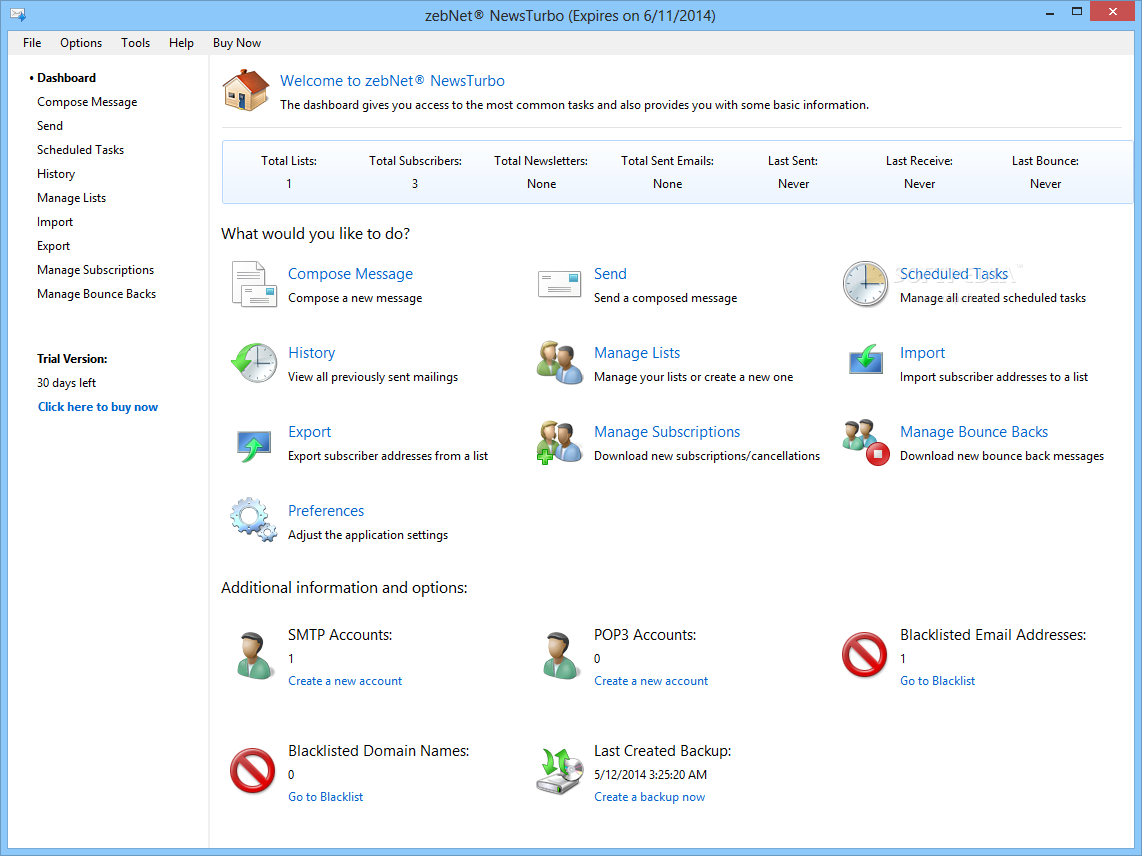Select Manage Bounce Backs in the sidebar
Image resolution: width=1142 pixels, height=856 pixels.
pyautogui.click(x=97, y=294)
